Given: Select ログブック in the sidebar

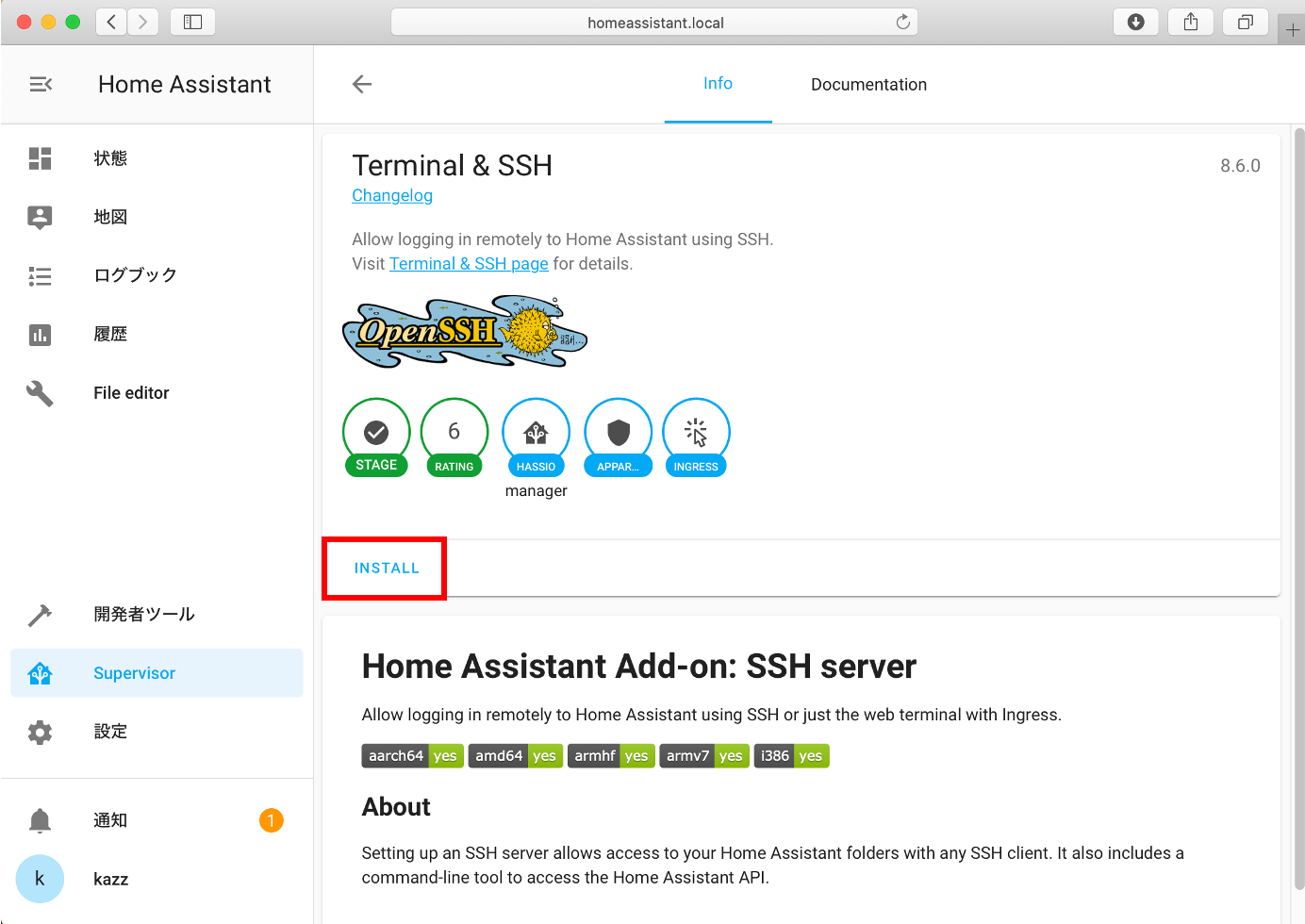Looking at the screenshot, I should pos(157,275).
